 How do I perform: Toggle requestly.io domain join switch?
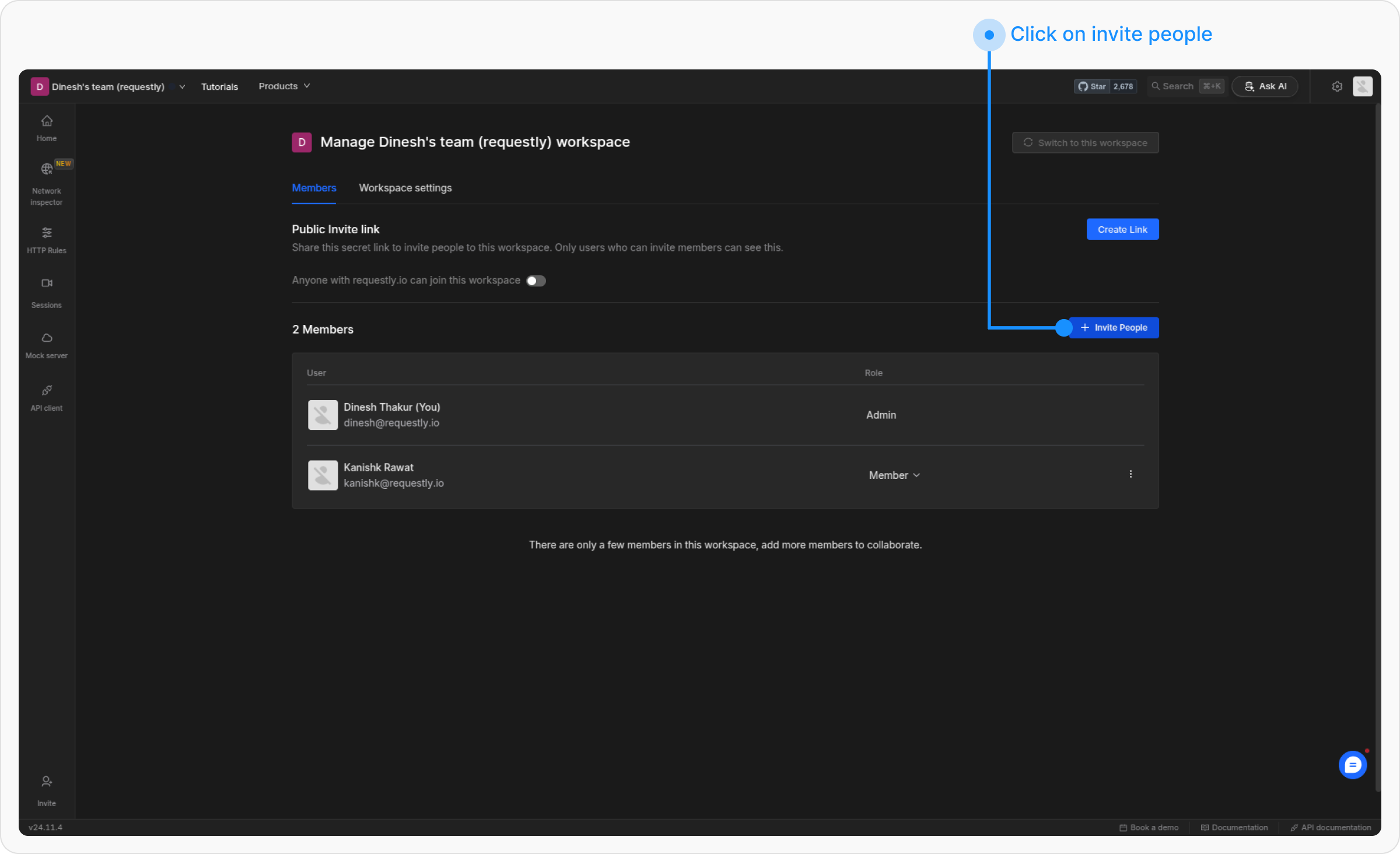[535, 281]
